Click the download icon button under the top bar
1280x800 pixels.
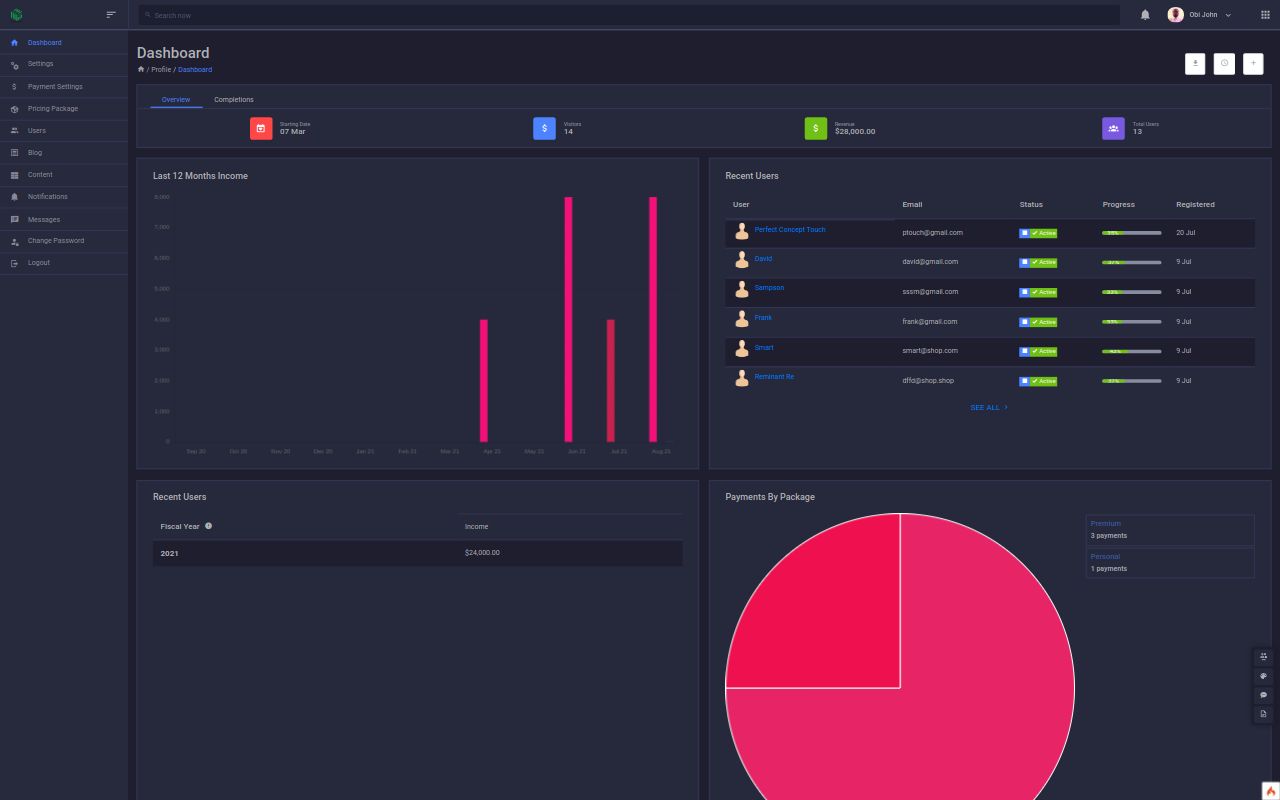coord(1195,64)
